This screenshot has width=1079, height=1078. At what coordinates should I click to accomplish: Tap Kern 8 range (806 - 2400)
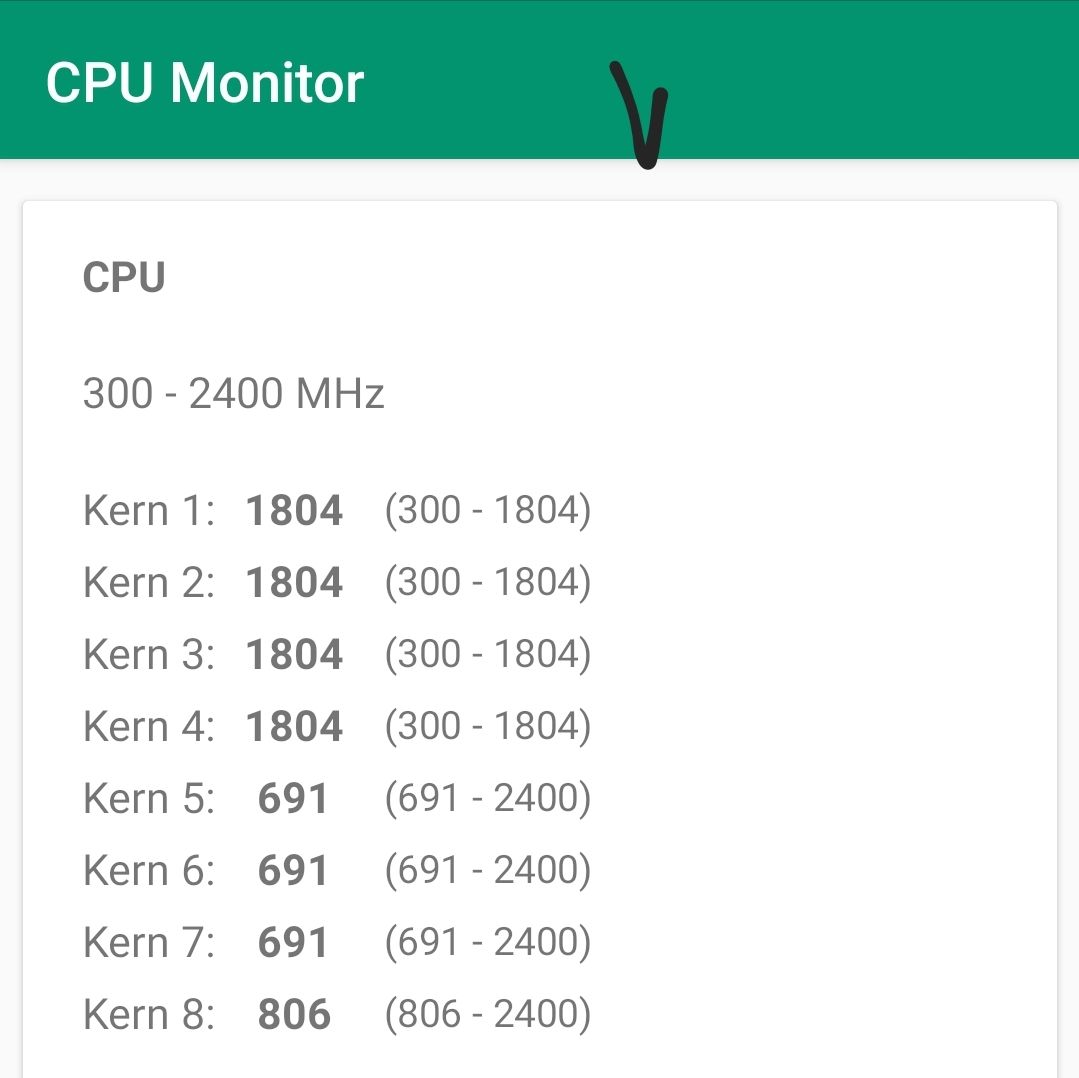pyautogui.click(x=488, y=1015)
